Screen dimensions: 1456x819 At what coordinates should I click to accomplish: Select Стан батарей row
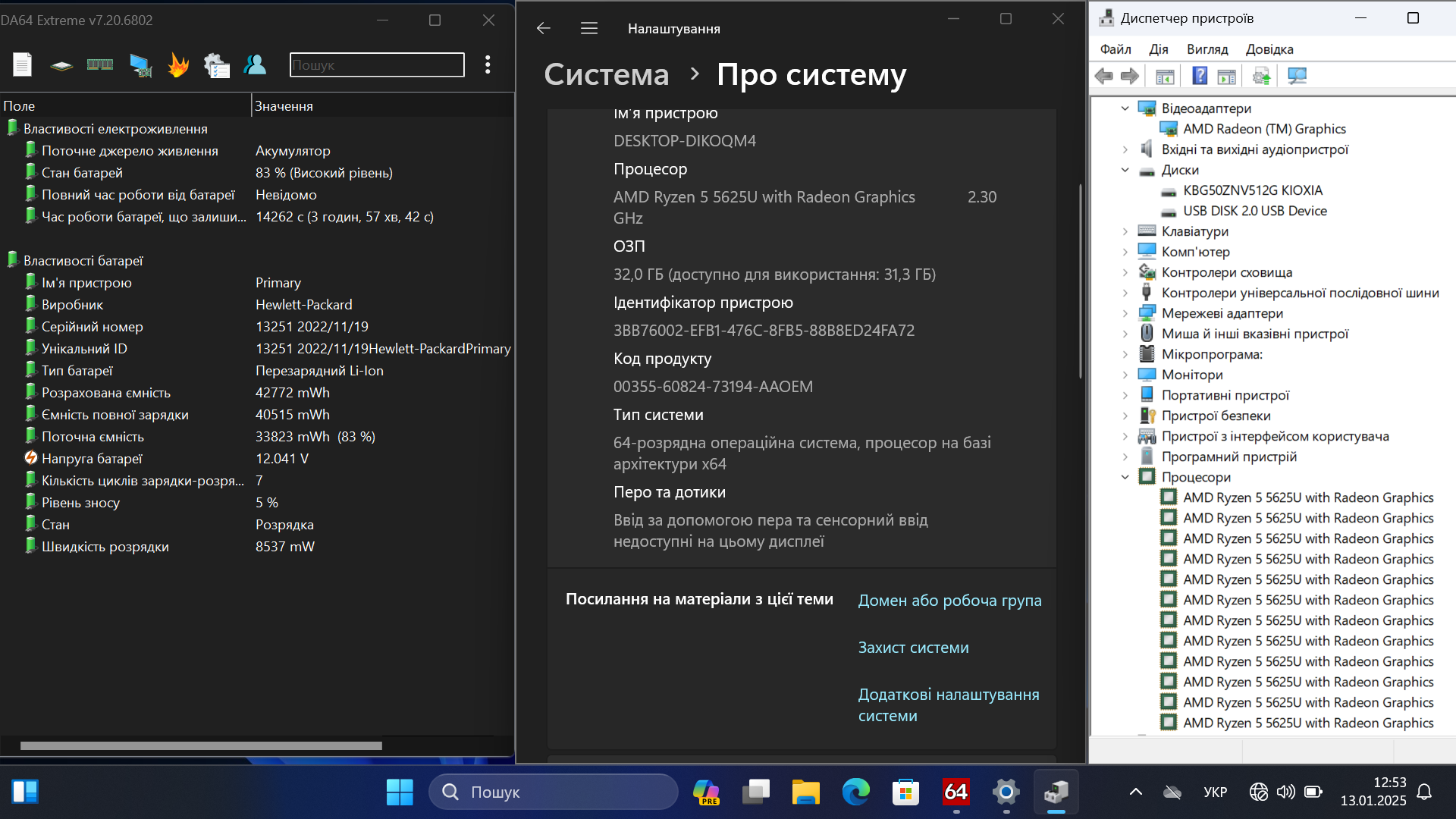257,173
